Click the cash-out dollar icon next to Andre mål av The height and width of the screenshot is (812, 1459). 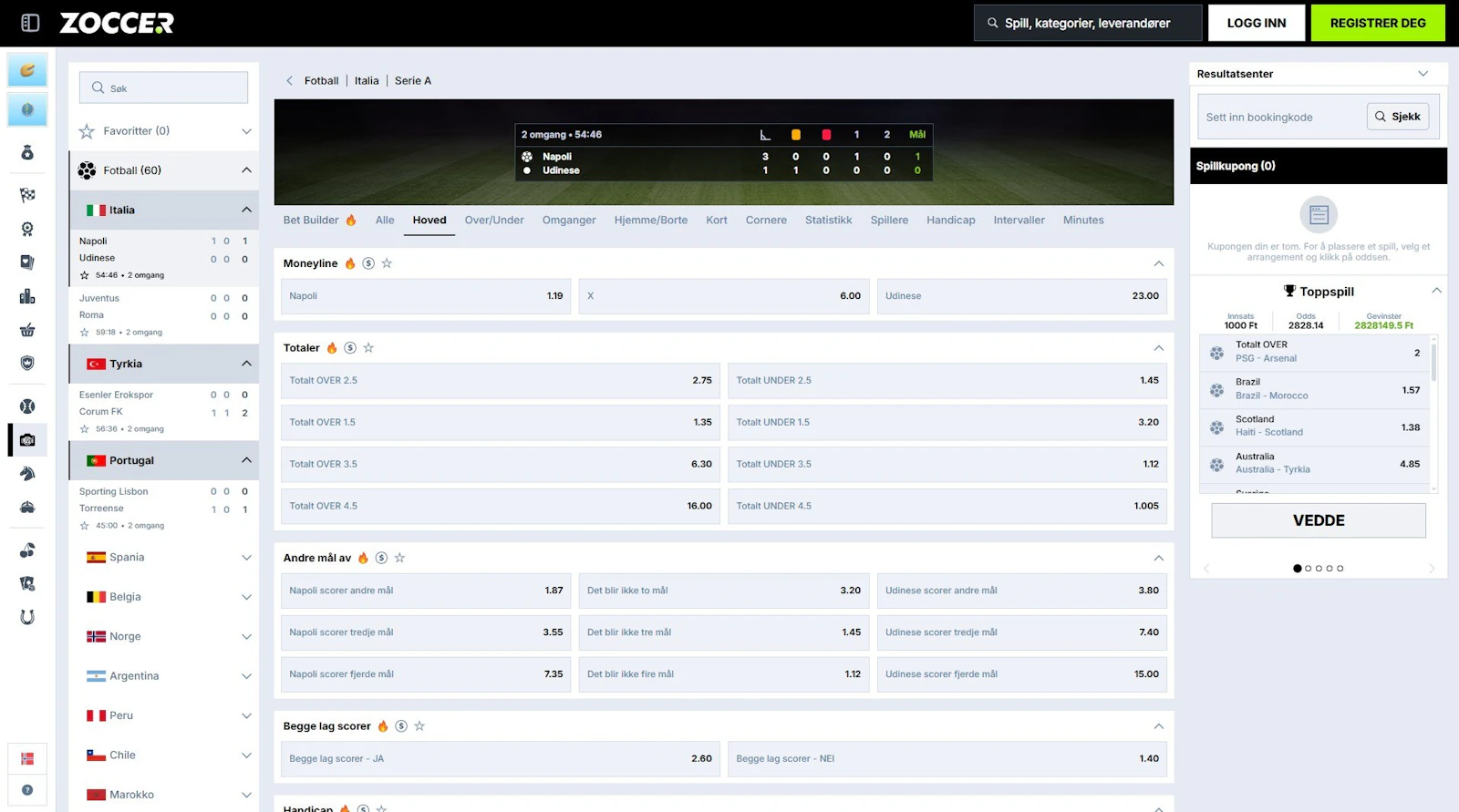[381, 558]
